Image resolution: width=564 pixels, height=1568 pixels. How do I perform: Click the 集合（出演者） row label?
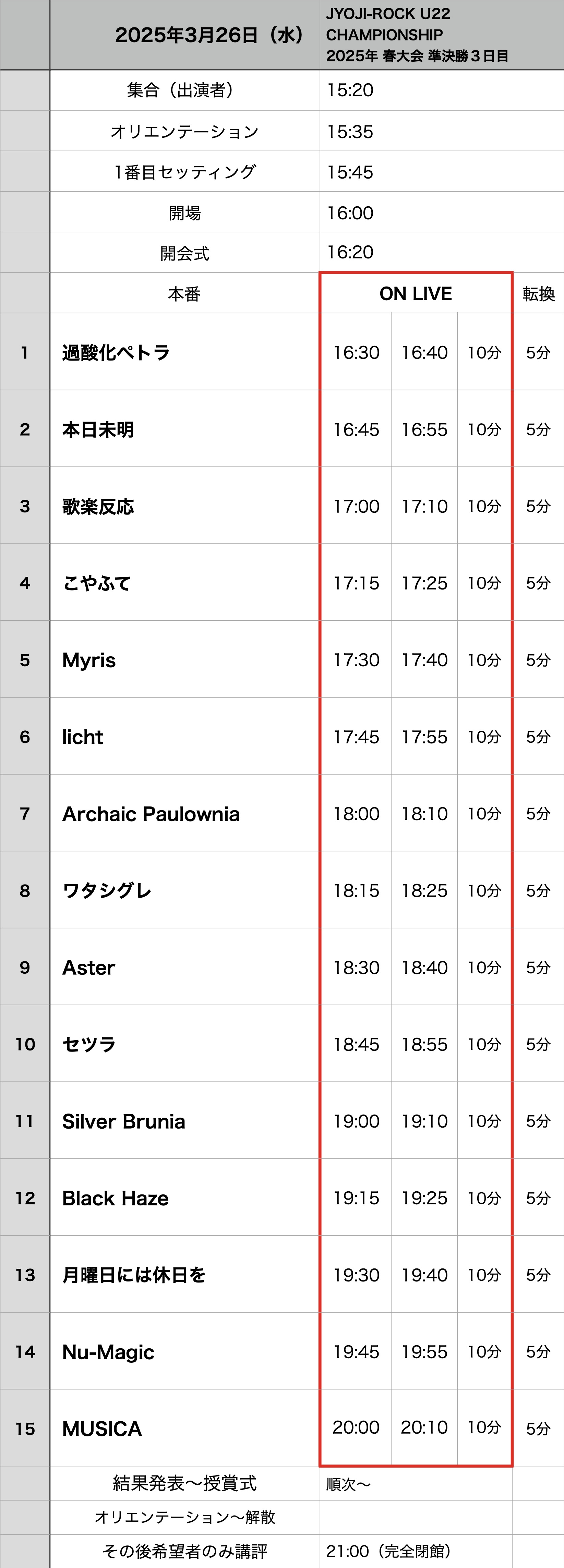184,90
